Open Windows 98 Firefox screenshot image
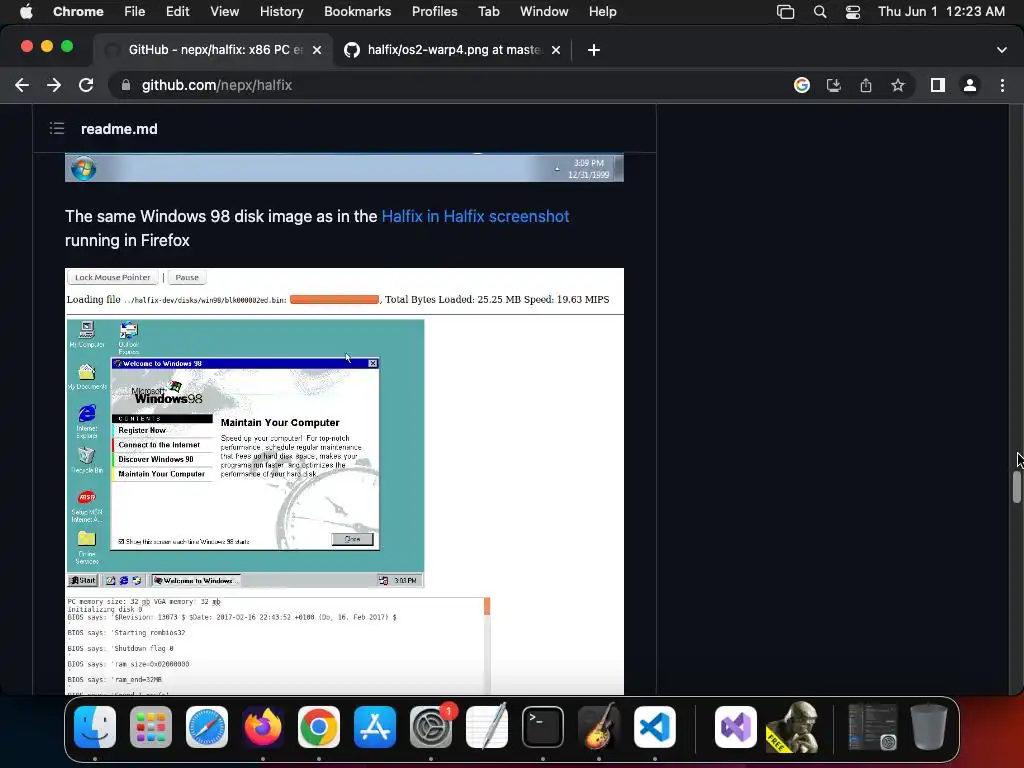The width and height of the screenshot is (1024, 768). (344, 481)
